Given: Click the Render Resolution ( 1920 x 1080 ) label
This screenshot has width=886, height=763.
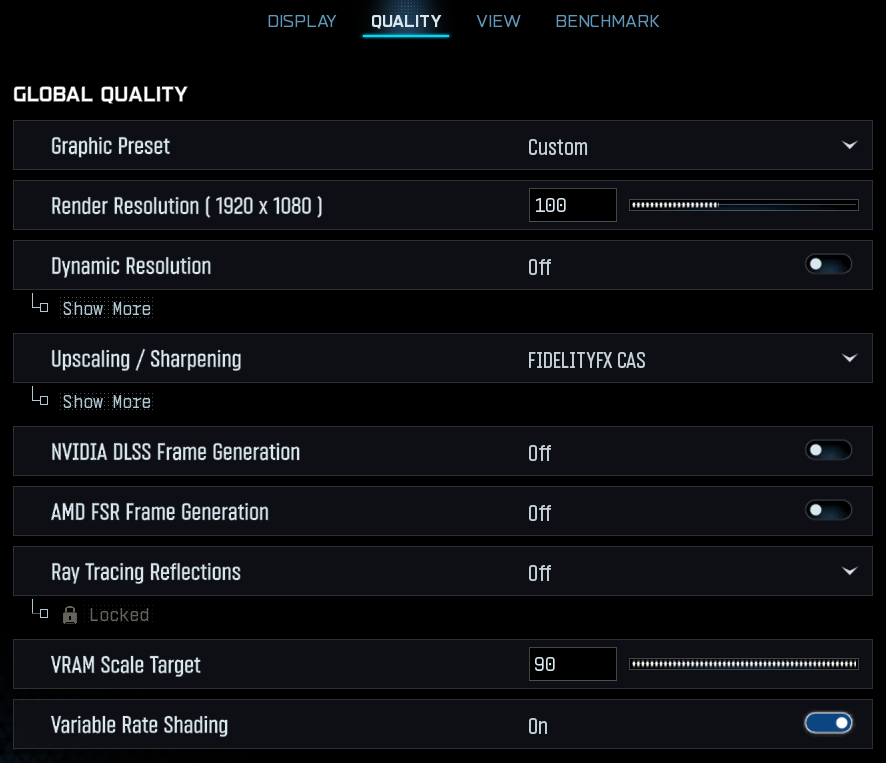Looking at the screenshot, I should (186, 206).
